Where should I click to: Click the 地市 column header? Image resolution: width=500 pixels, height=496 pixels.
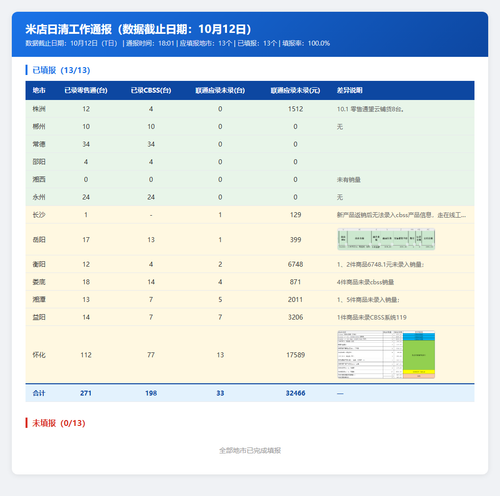pyautogui.click(x=39, y=90)
